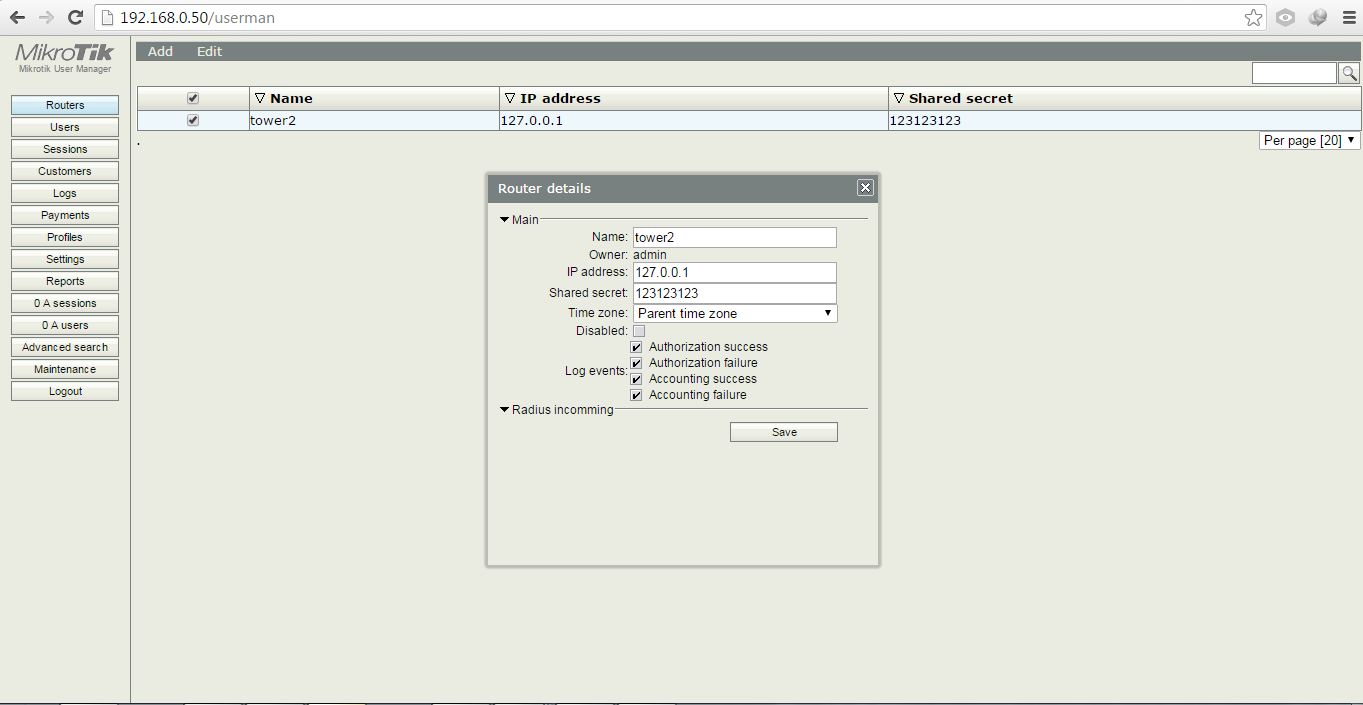The width and height of the screenshot is (1363, 705).
Task: Collapse the Main section
Action: pyautogui.click(x=505, y=219)
